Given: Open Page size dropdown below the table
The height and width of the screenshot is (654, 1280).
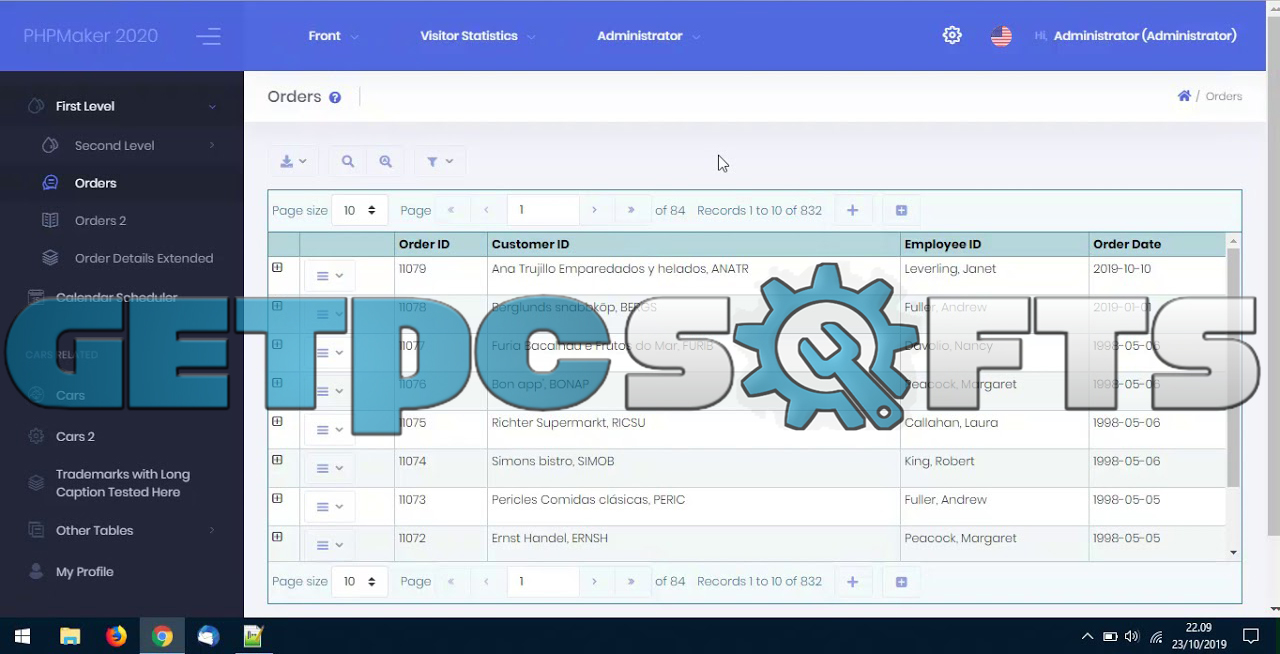Looking at the screenshot, I should point(359,581).
